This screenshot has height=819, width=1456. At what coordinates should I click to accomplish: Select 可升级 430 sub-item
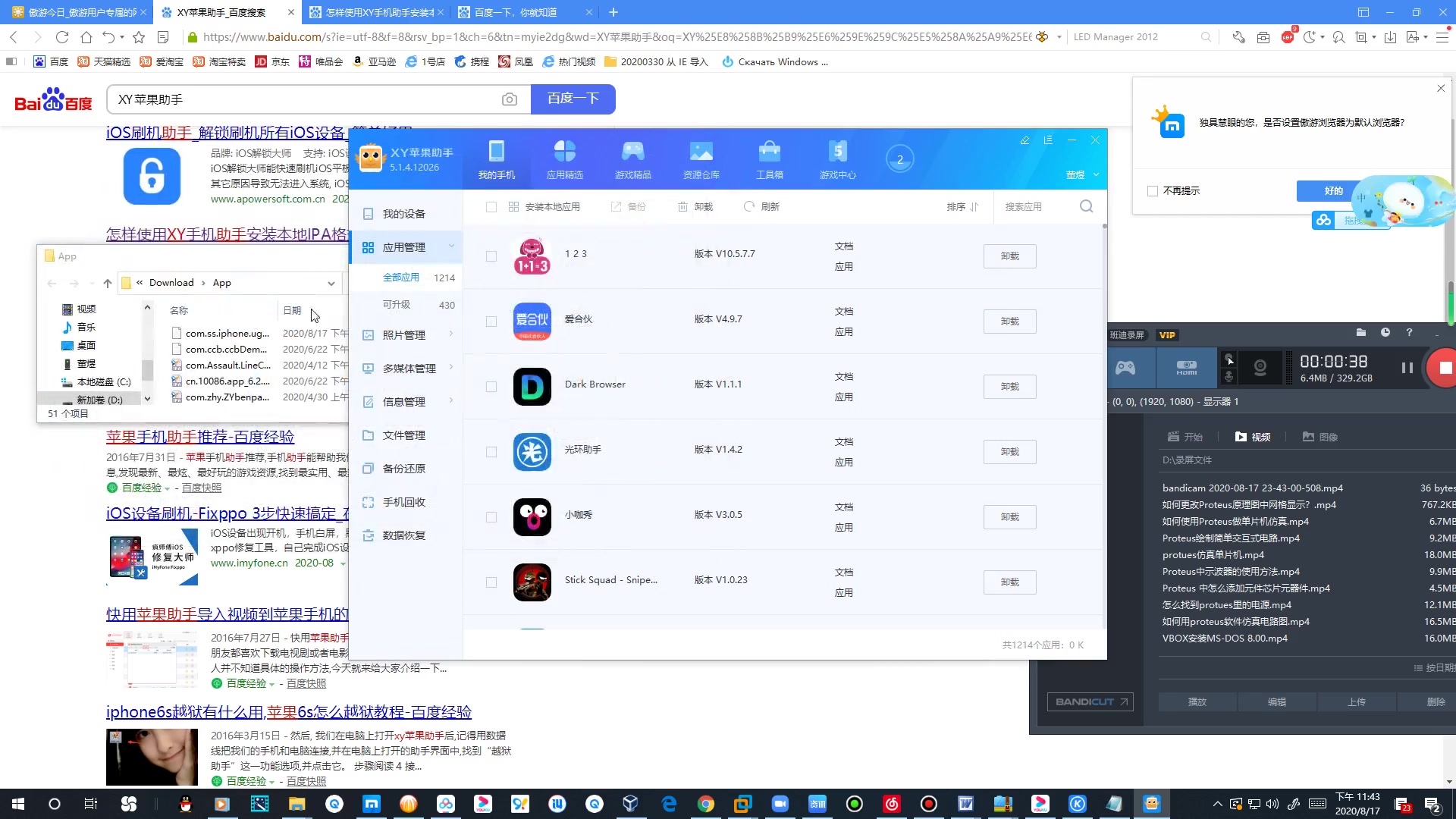click(x=417, y=305)
